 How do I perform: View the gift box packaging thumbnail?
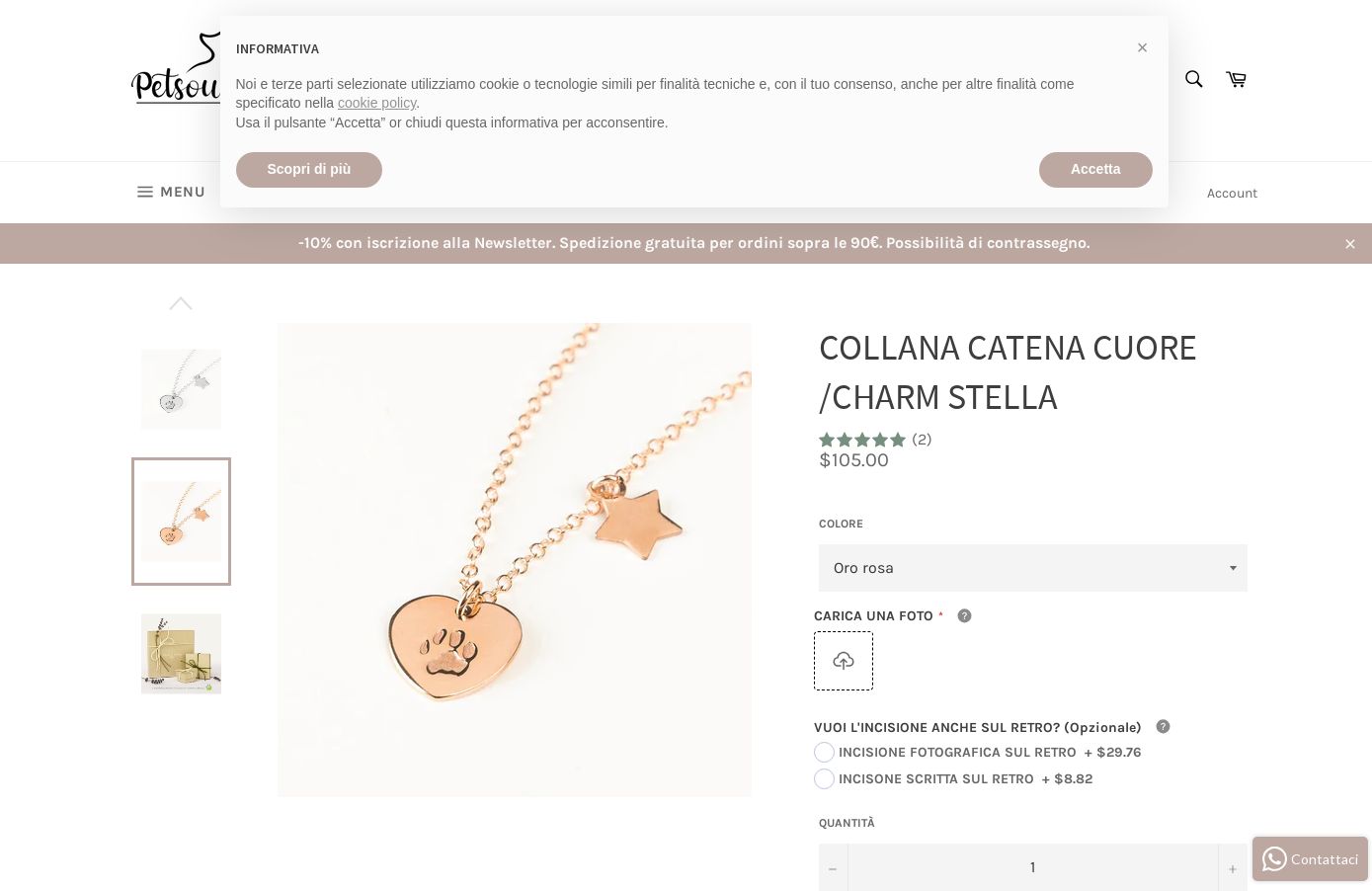click(x=181, y=653)
